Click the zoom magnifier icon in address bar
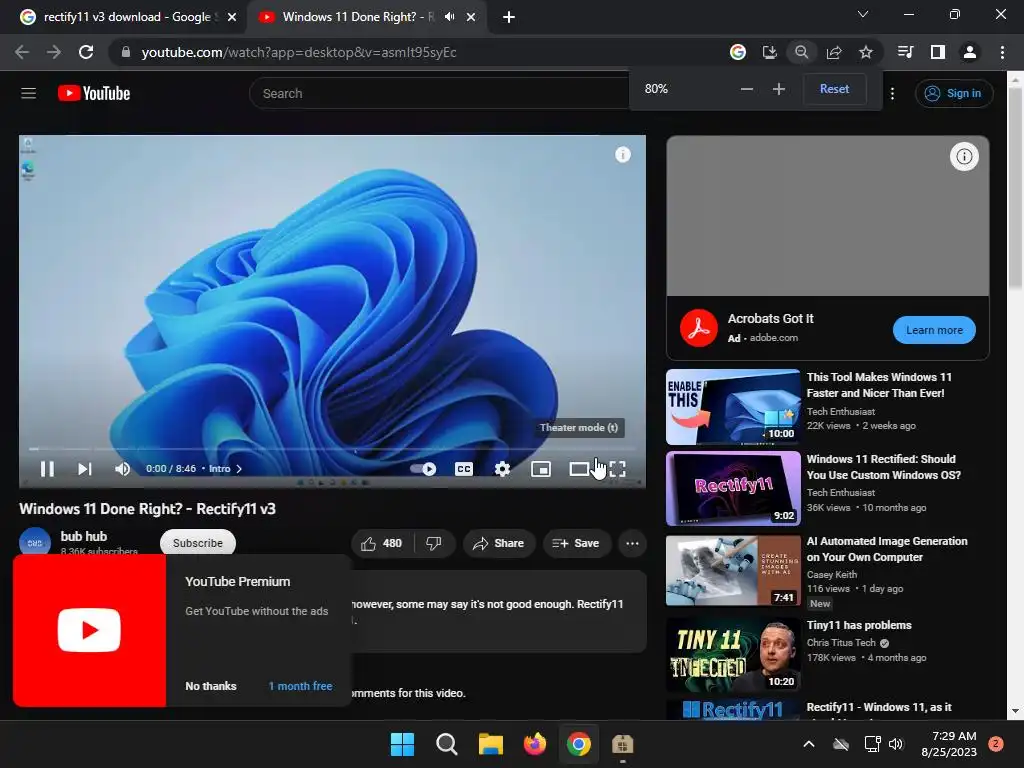This screenshot has width=1024, height=768. tap(801, 52)
